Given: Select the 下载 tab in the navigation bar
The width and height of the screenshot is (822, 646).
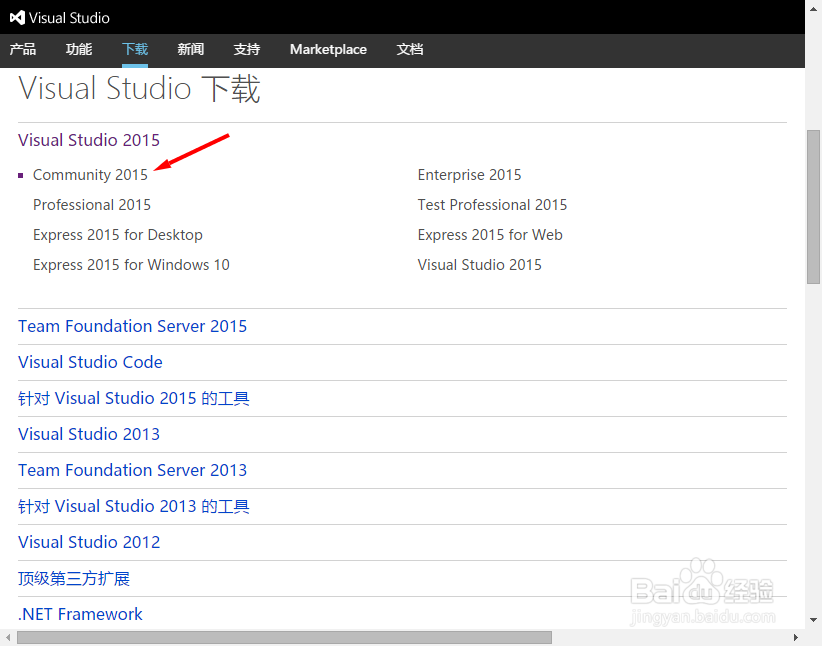Looking at the screenshot, I should pos(134,49).
